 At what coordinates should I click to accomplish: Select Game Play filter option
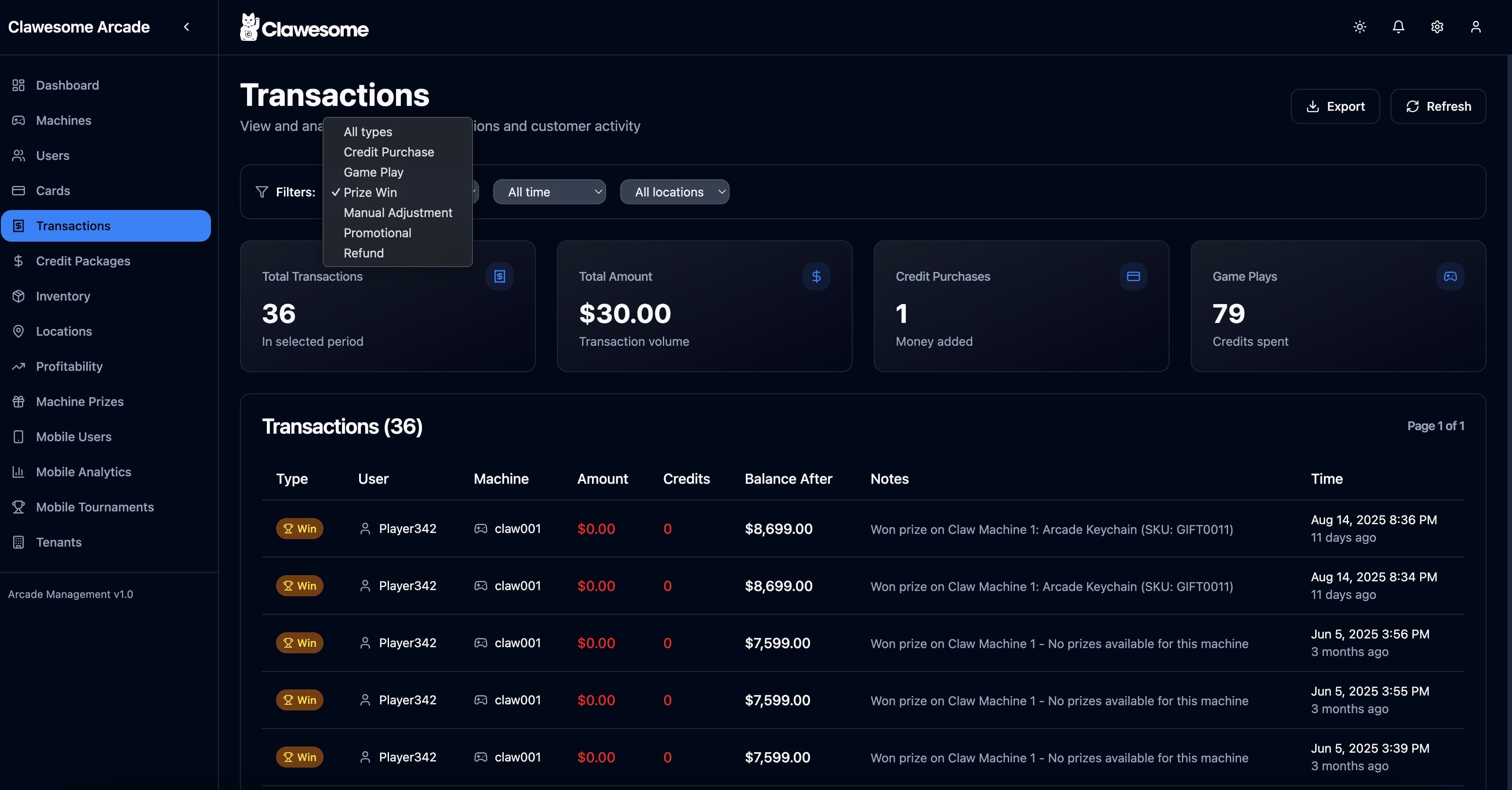click(x=397, y=172)
